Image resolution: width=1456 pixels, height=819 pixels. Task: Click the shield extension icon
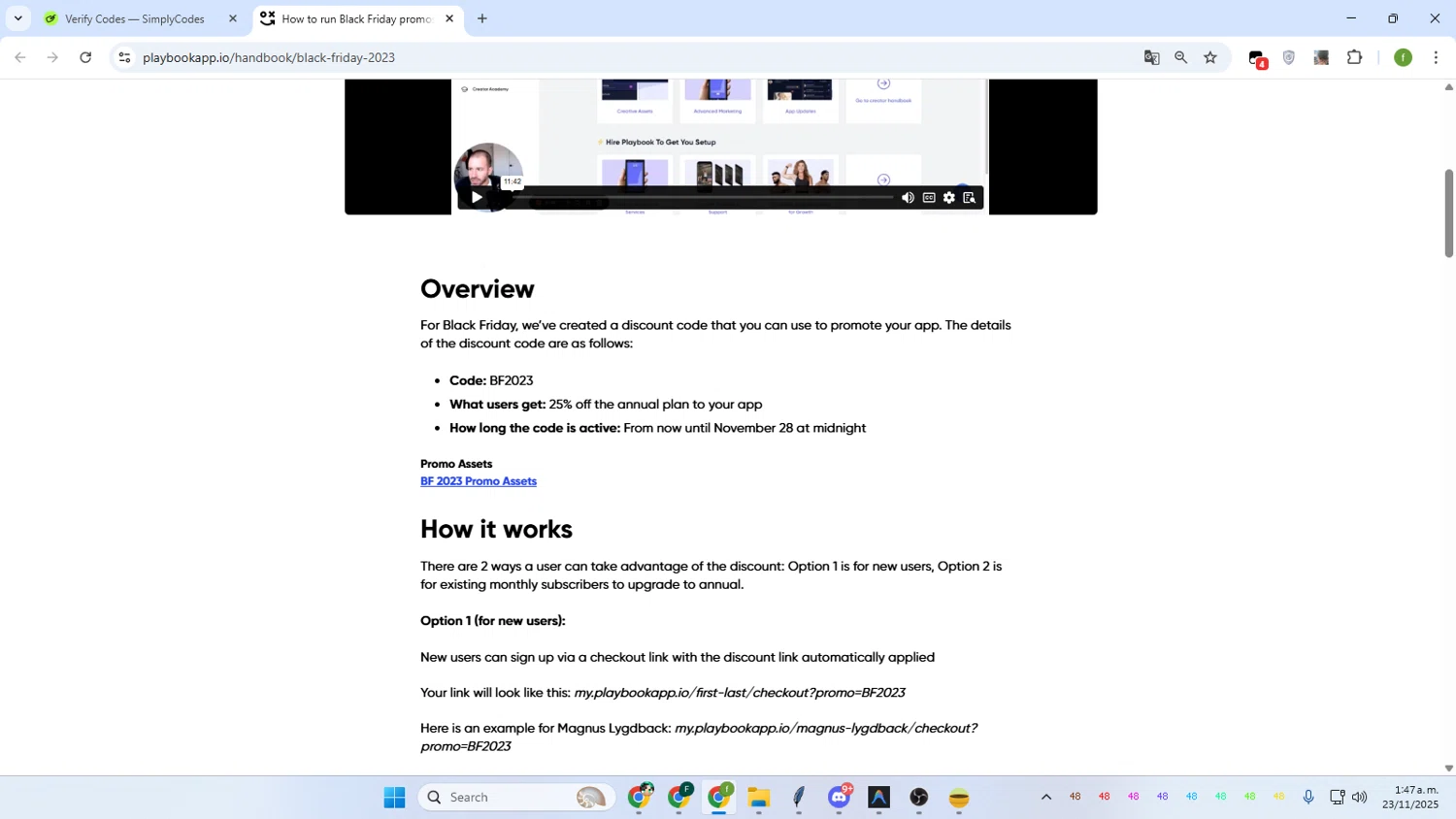pyautogui.click(x=1289, y=57)
